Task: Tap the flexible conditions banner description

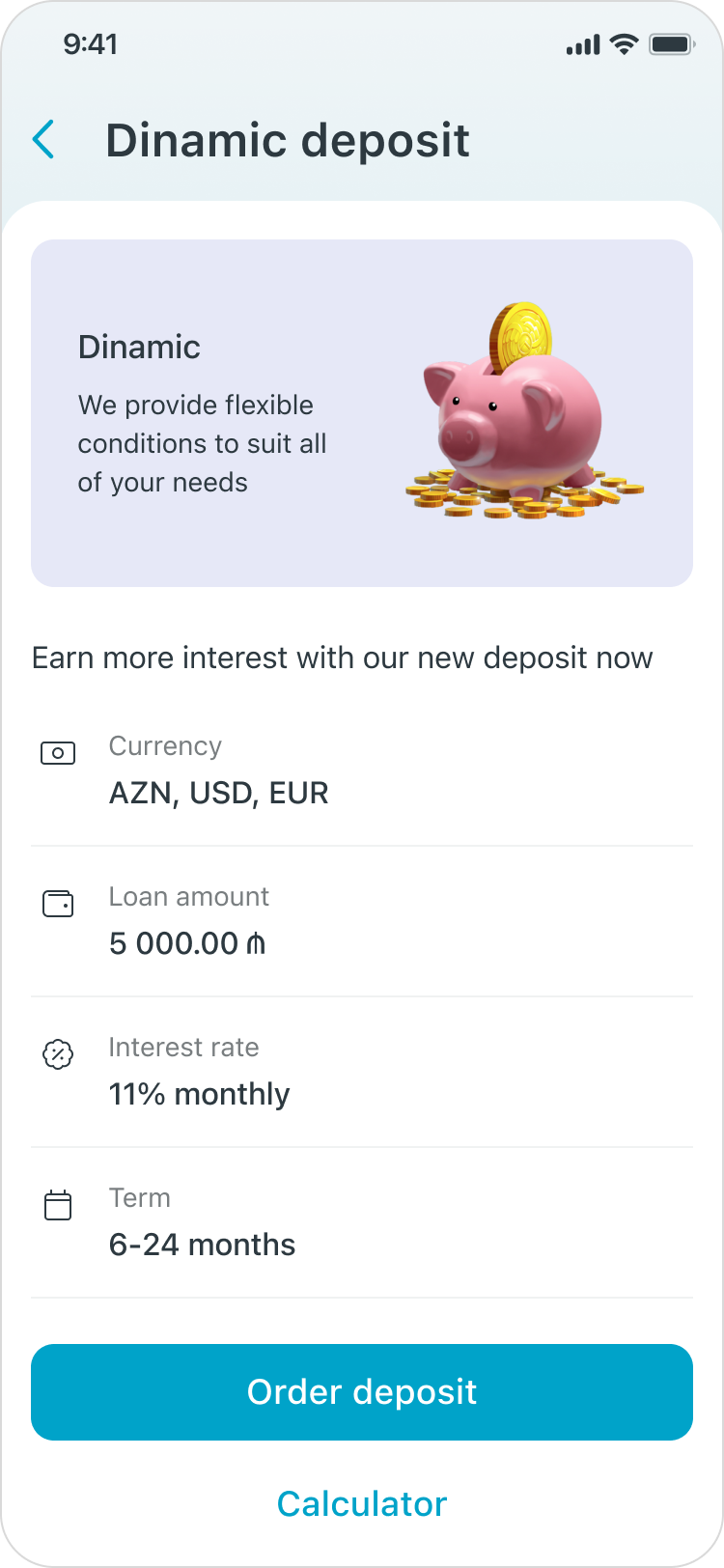Action: click(203, 443)
